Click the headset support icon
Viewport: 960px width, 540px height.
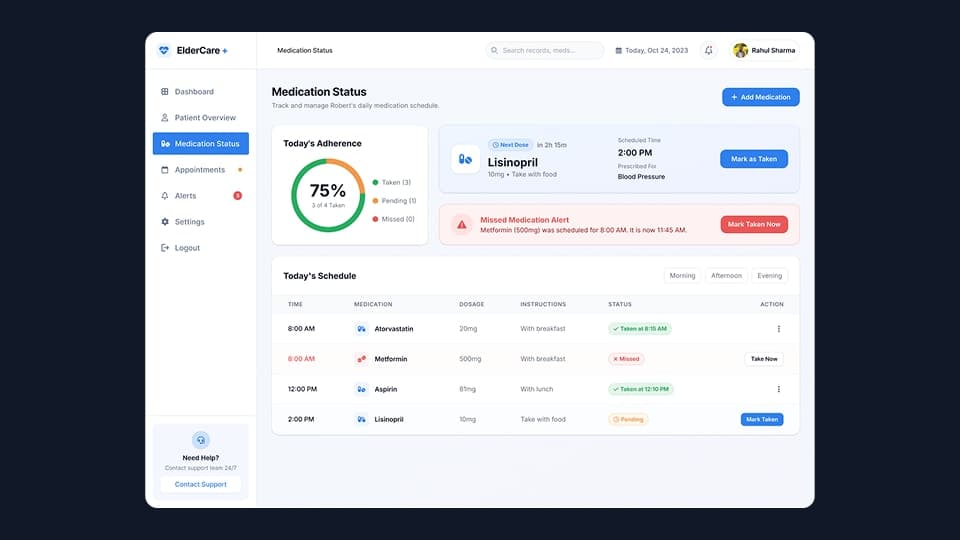[200, 440]
